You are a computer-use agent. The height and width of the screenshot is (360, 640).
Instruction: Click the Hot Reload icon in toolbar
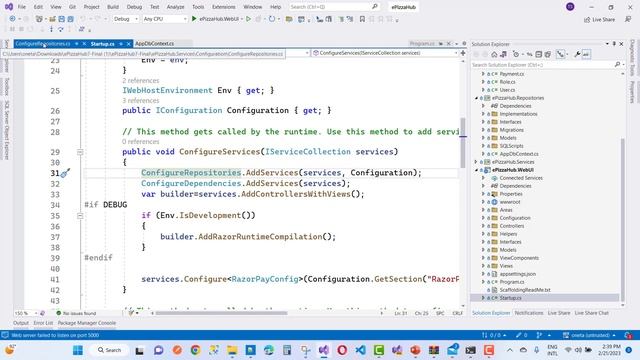coord(272,19)
